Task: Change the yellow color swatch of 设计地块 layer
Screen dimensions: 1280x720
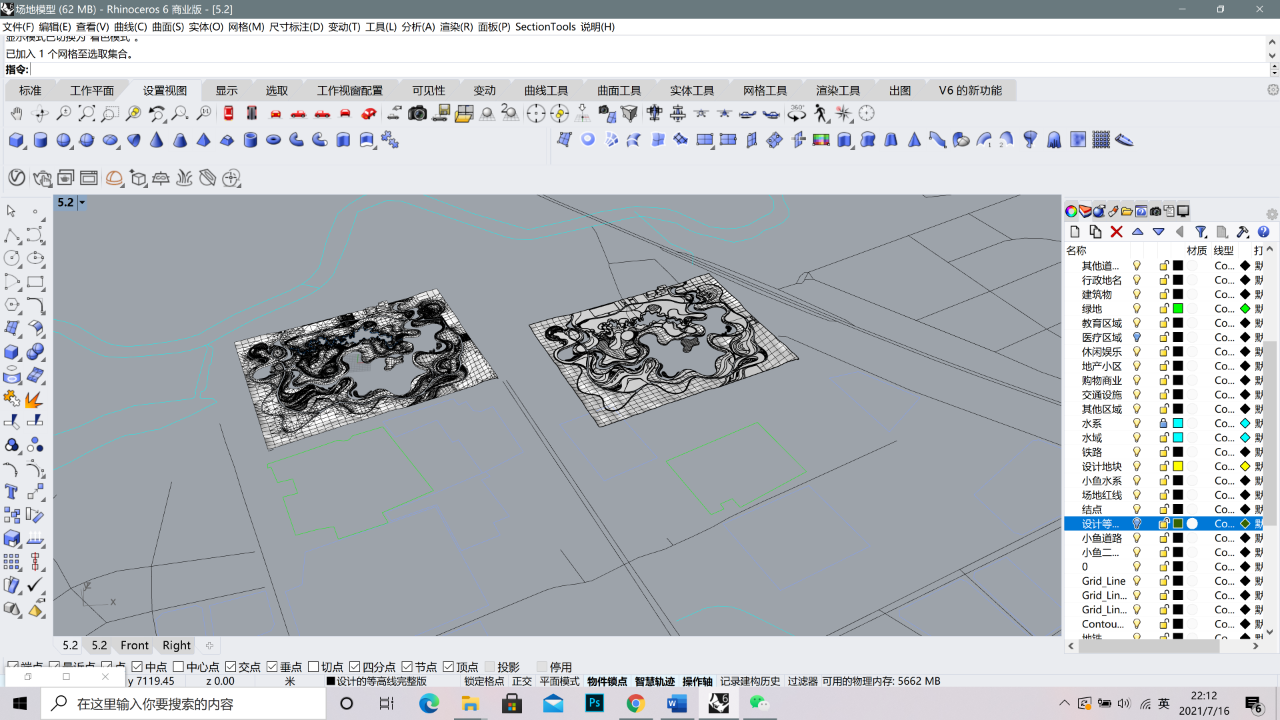Action: [1178, 466]
